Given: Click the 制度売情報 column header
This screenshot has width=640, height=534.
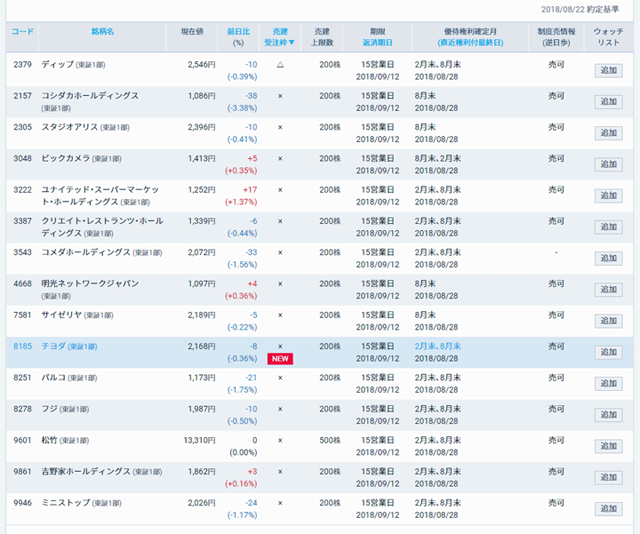Looking at the screenshot, I should click(x=556, y=37).
